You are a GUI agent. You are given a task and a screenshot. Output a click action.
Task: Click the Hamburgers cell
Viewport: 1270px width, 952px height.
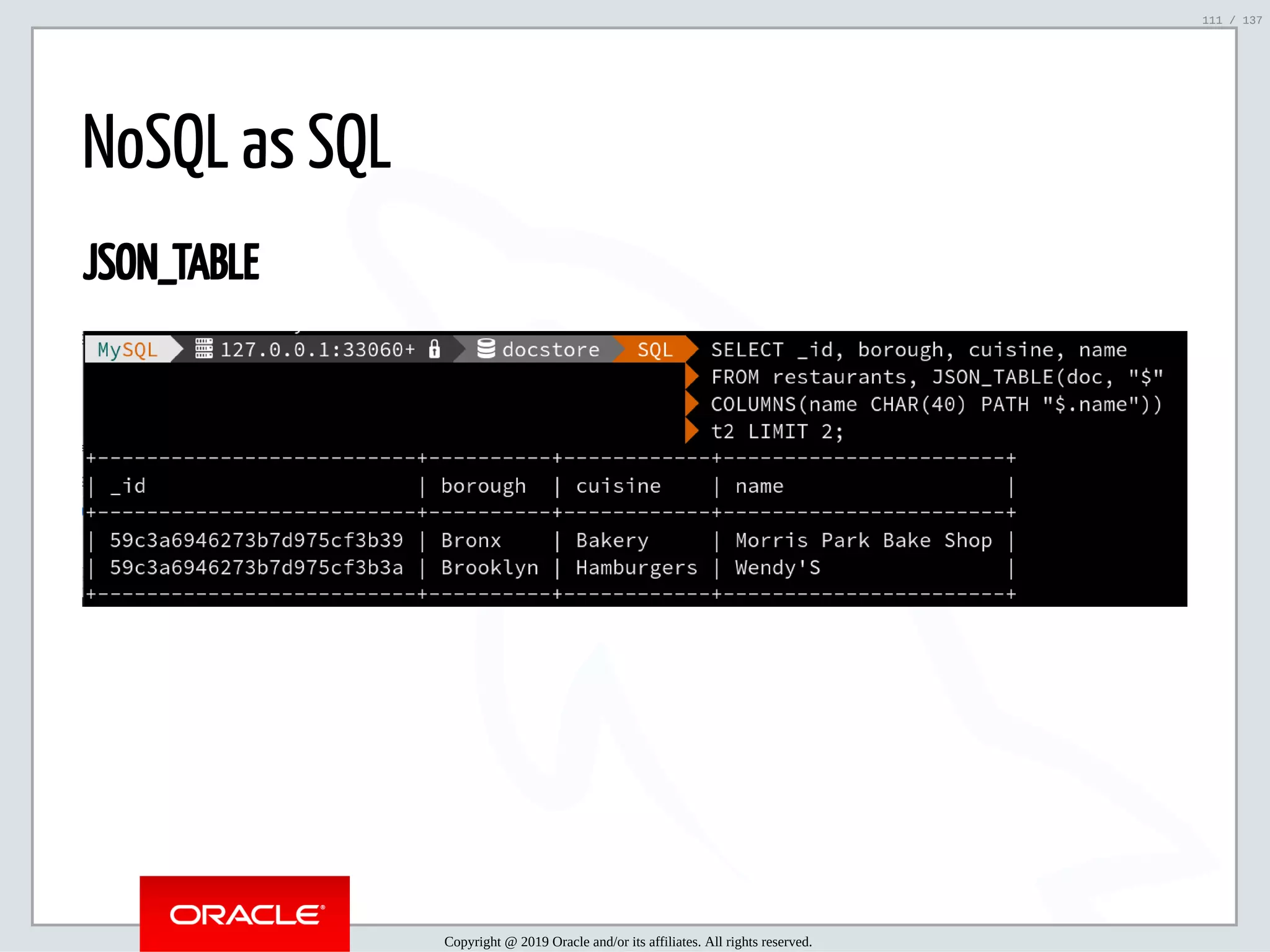[637, 568]
